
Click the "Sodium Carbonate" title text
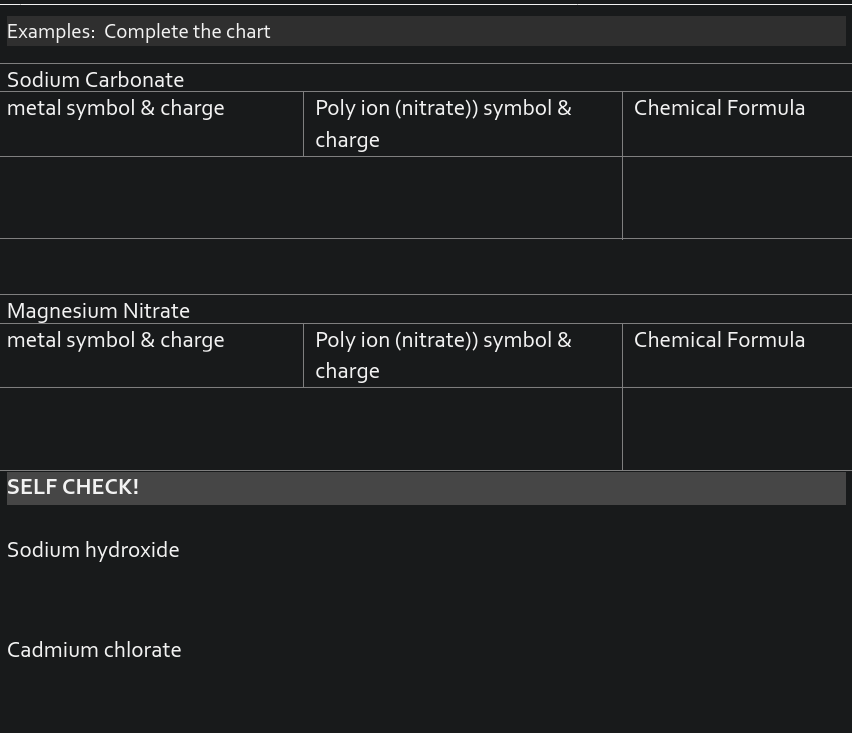[x=96, y=80]
